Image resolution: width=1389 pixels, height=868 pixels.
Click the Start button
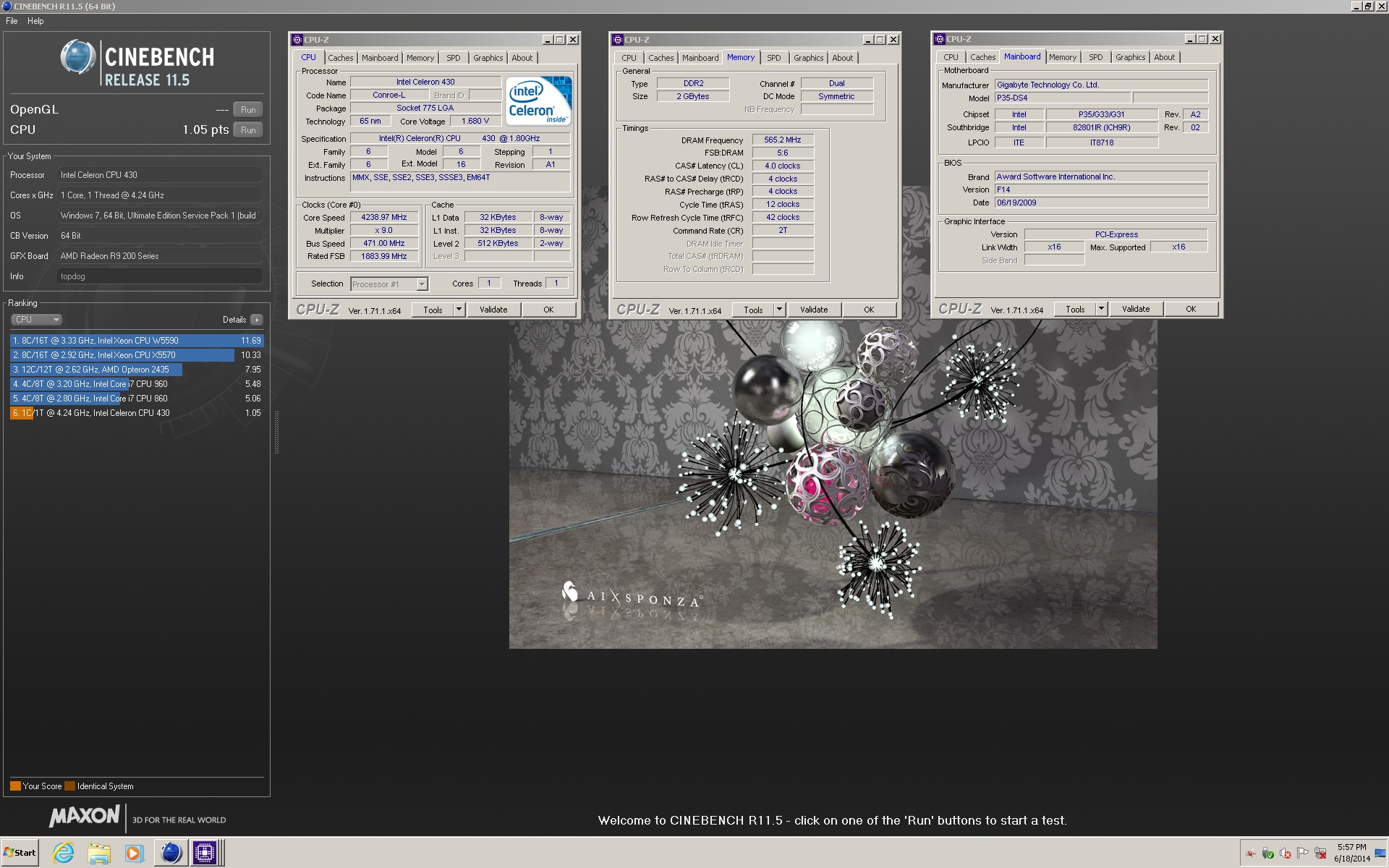(20, 852)
